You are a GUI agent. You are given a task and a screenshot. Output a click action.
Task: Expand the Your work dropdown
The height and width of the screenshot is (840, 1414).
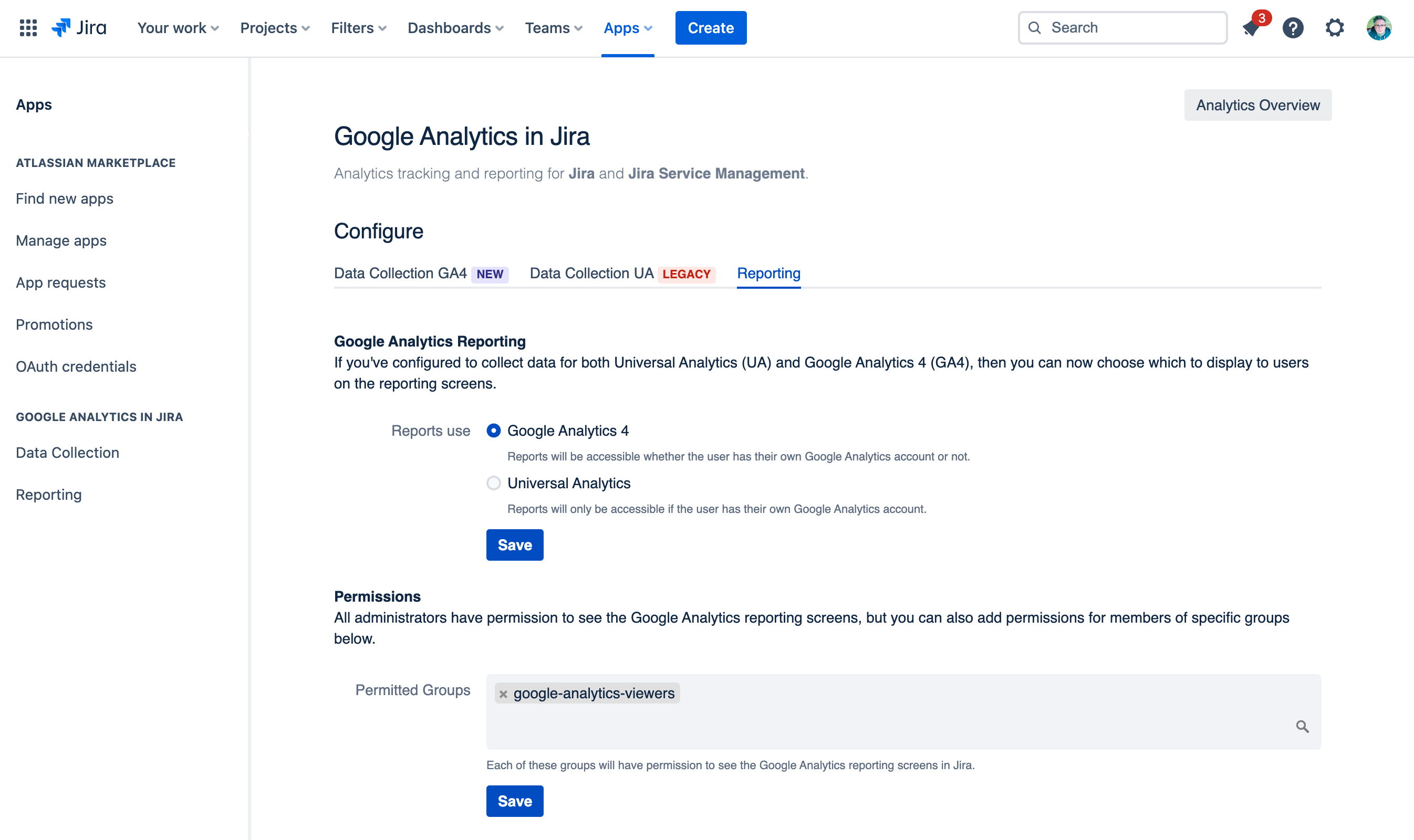pyautogui.click(x=178, y=28)
